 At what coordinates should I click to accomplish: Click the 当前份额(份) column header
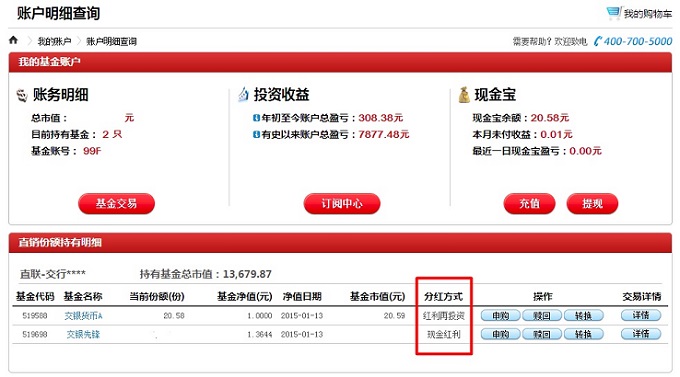point(157,297)
